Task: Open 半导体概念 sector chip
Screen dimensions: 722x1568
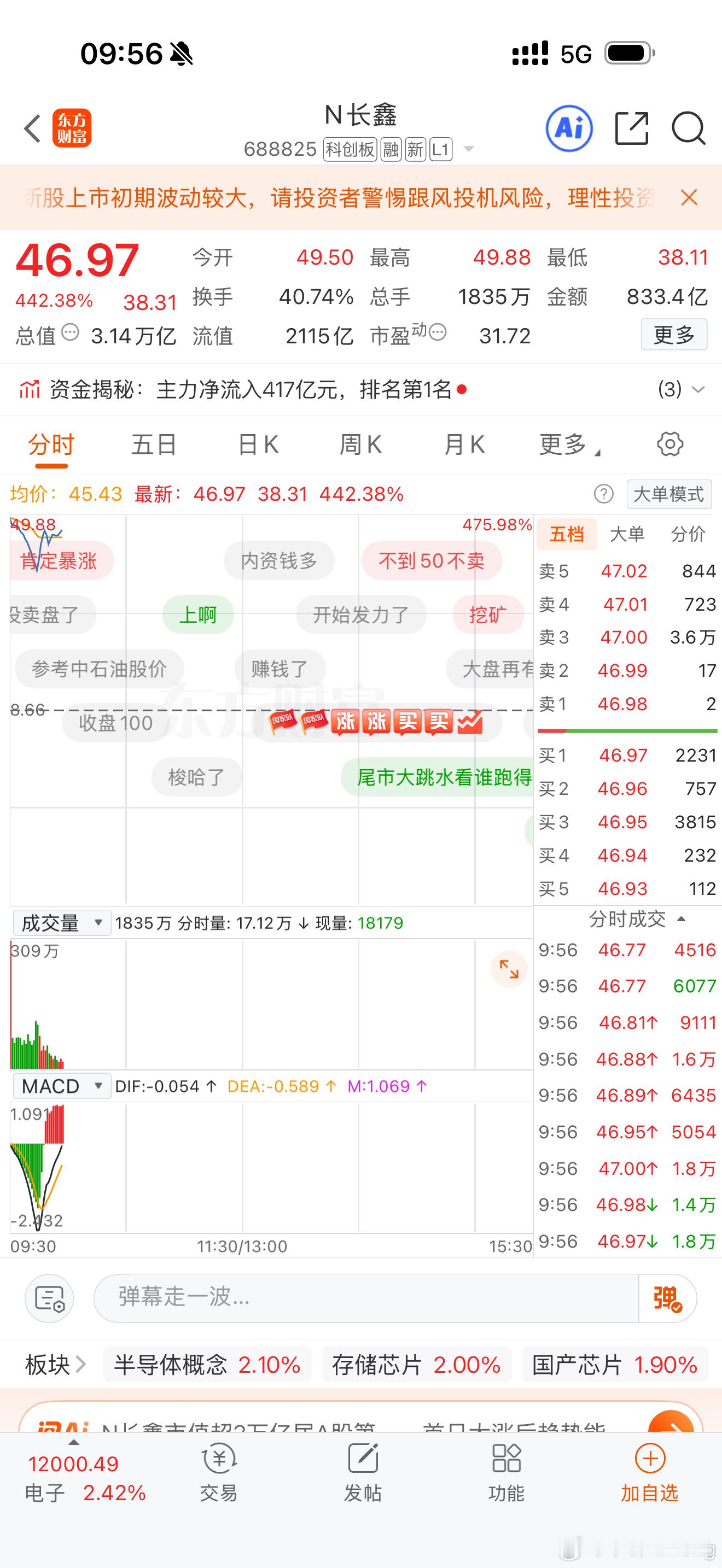Action: pyautogui.click(x=207, y=1365)
